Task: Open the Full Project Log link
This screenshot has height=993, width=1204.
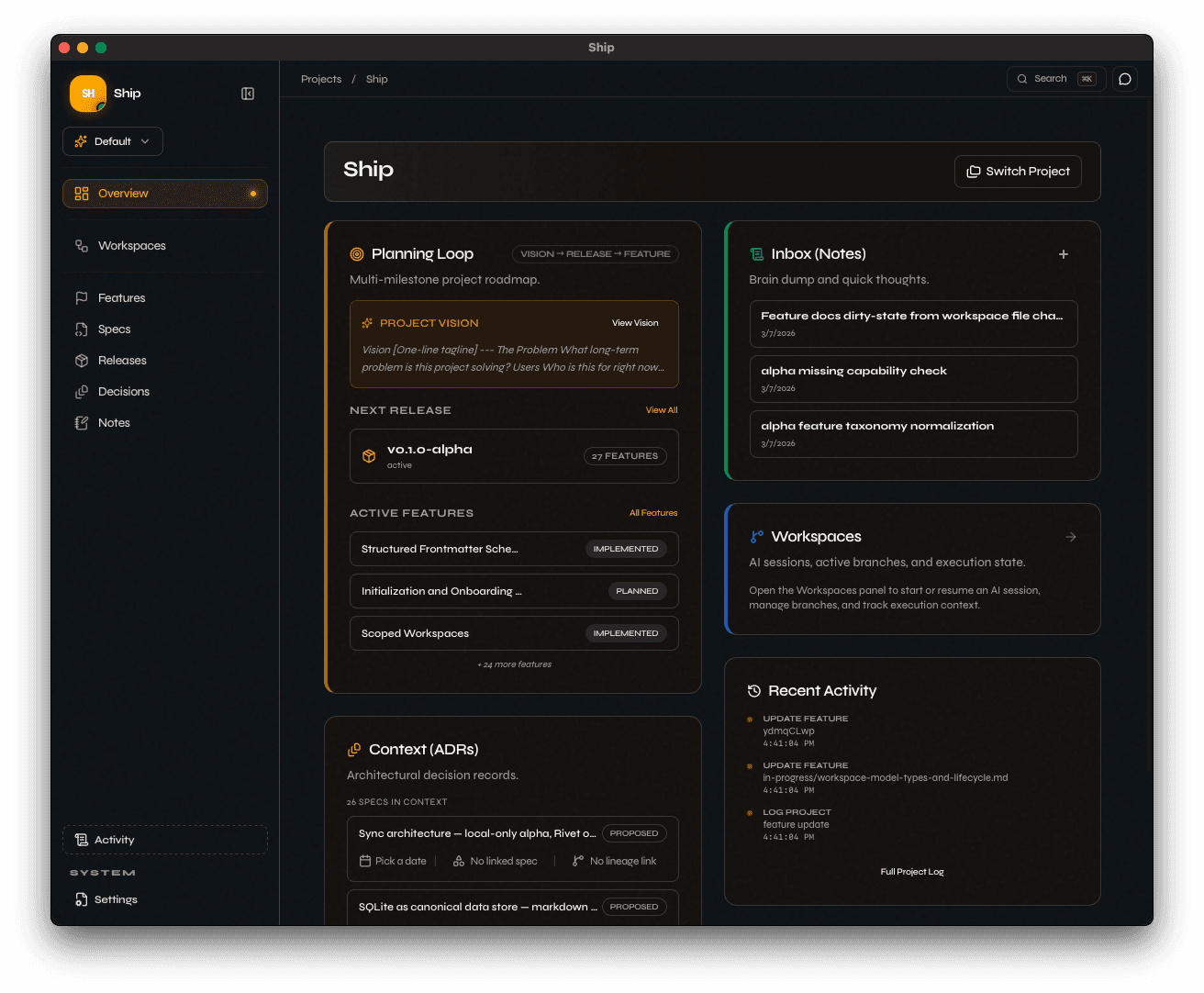Action: (911, 872)
